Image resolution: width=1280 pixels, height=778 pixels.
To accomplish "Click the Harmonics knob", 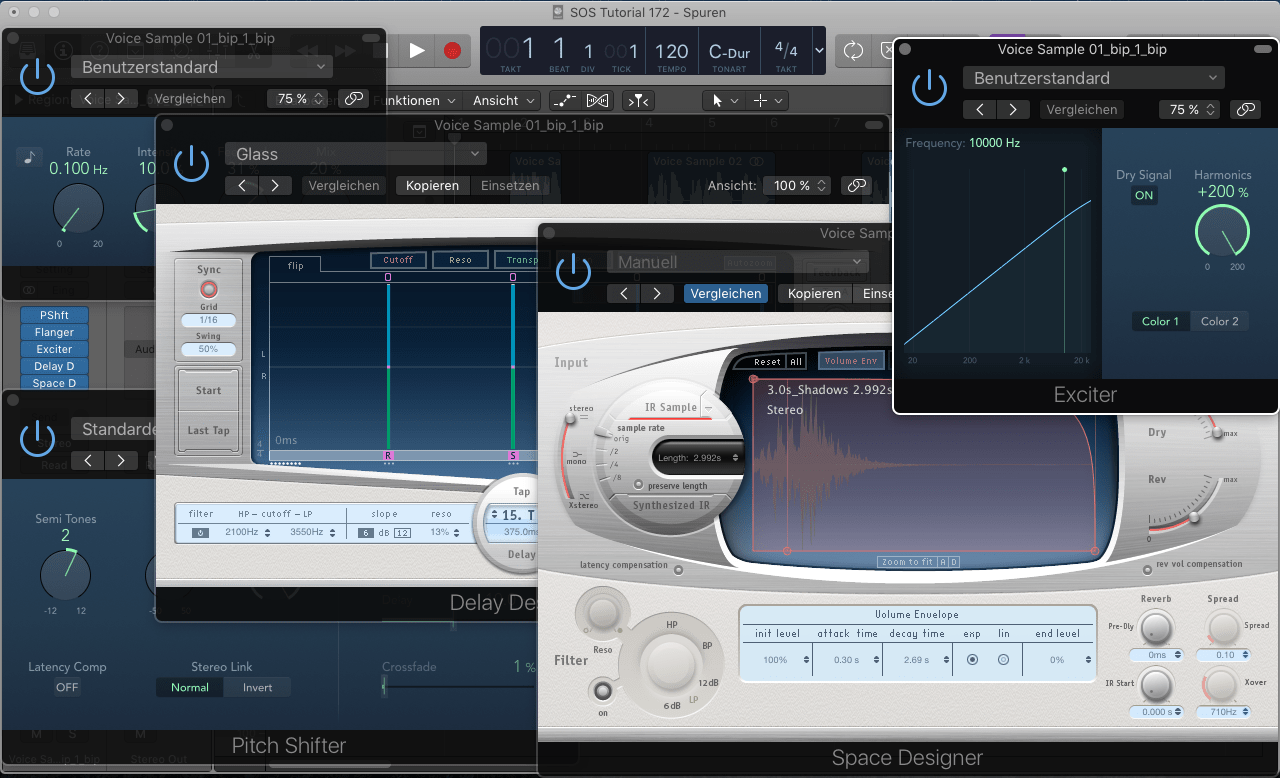I will click(x=1222, y=233).
